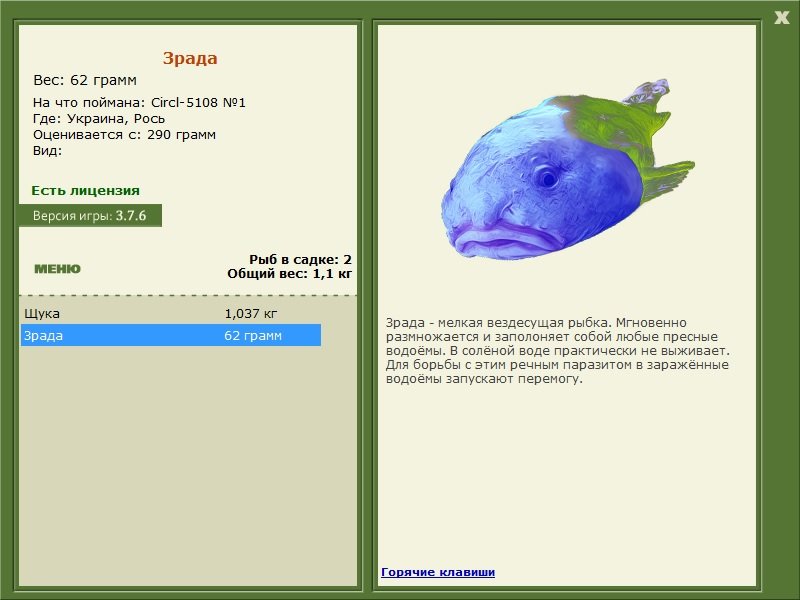Click the Где: Украина, Рось line
The width and height of the screenshot is (800, 600).
pos(99,119)
